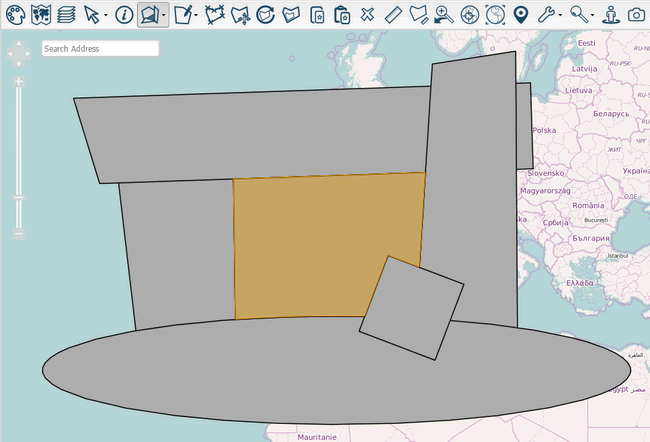
Task: Expand the draw/edit pencil dropdown arrow
Action: tap(195, 15)
